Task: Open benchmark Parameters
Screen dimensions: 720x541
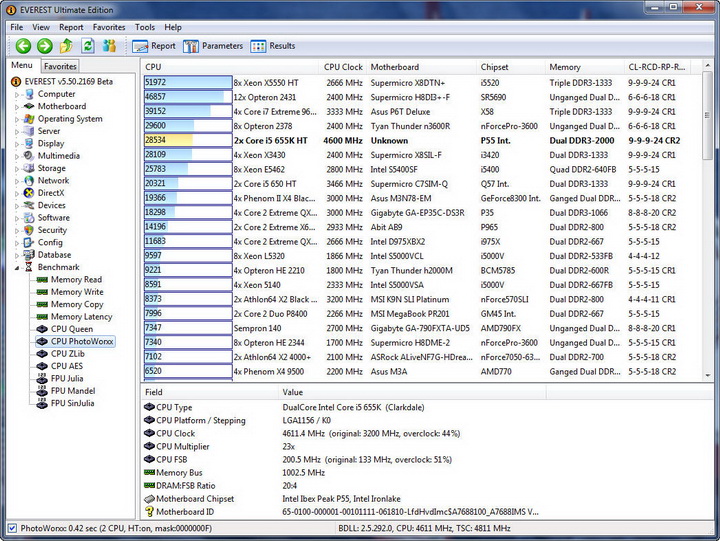Action: [213, 46]
